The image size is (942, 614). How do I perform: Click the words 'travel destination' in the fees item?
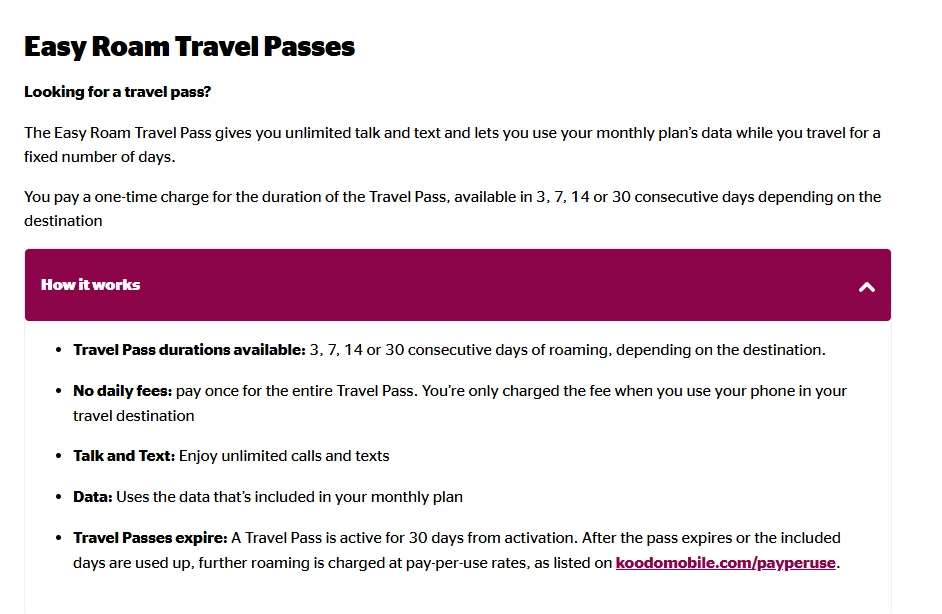click(x=133, y=416)
